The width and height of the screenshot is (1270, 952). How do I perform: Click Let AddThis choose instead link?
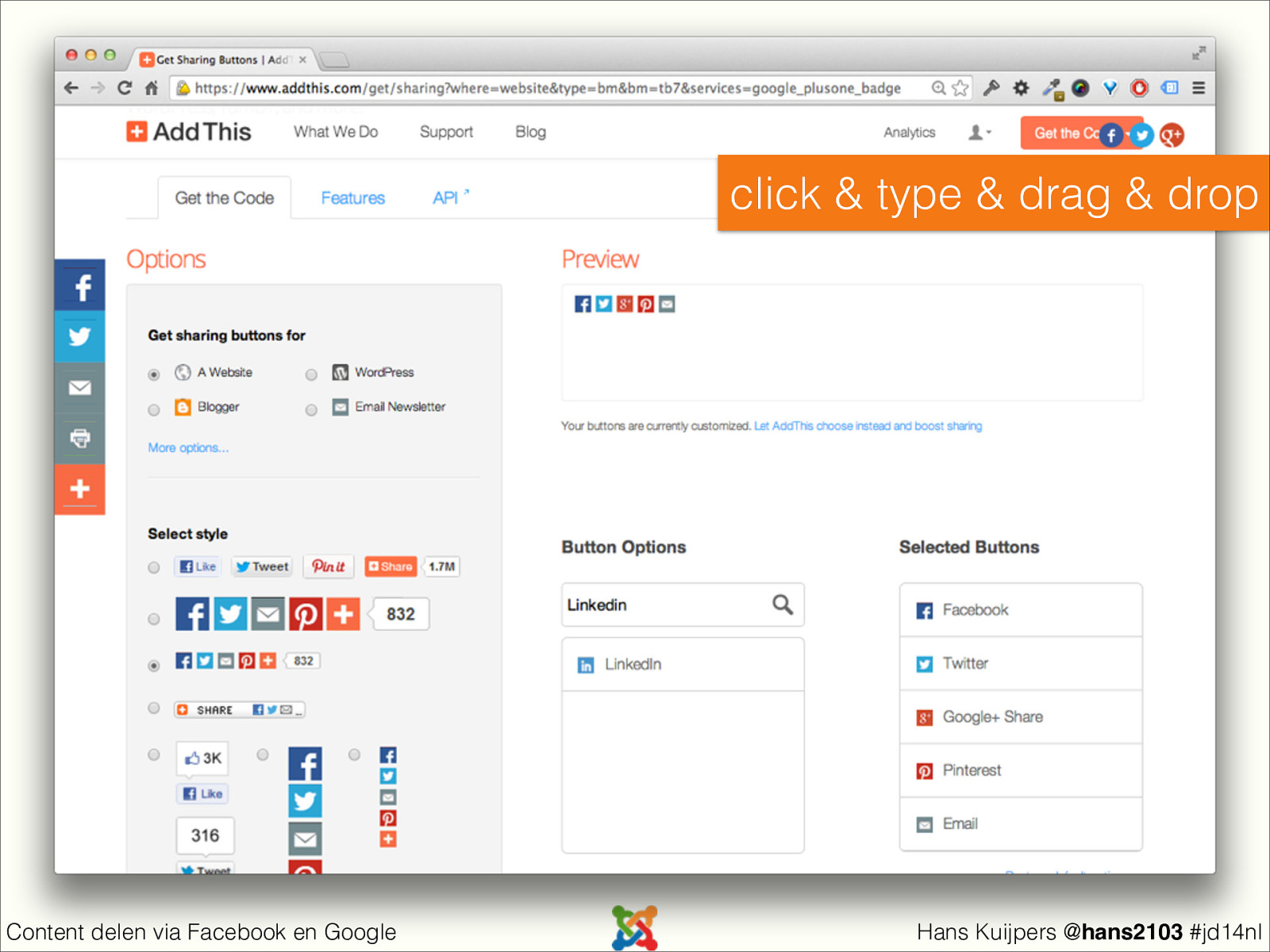pyautogui.click(x=868, y=426)
